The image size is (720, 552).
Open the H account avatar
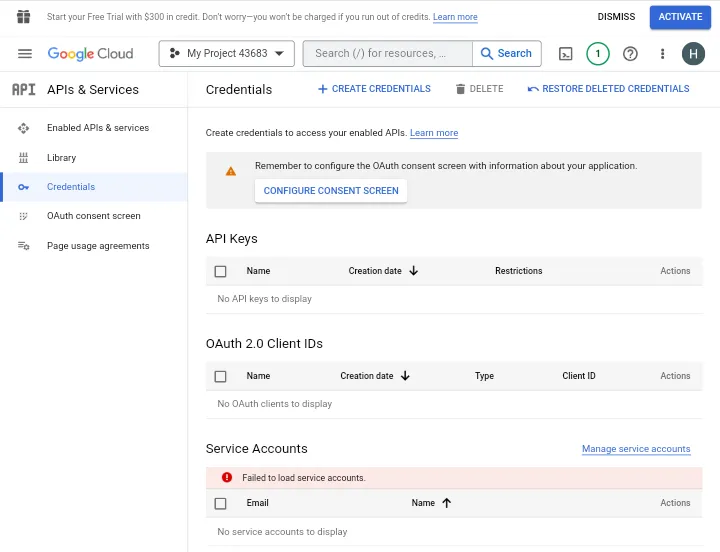[x=693, y=54]
